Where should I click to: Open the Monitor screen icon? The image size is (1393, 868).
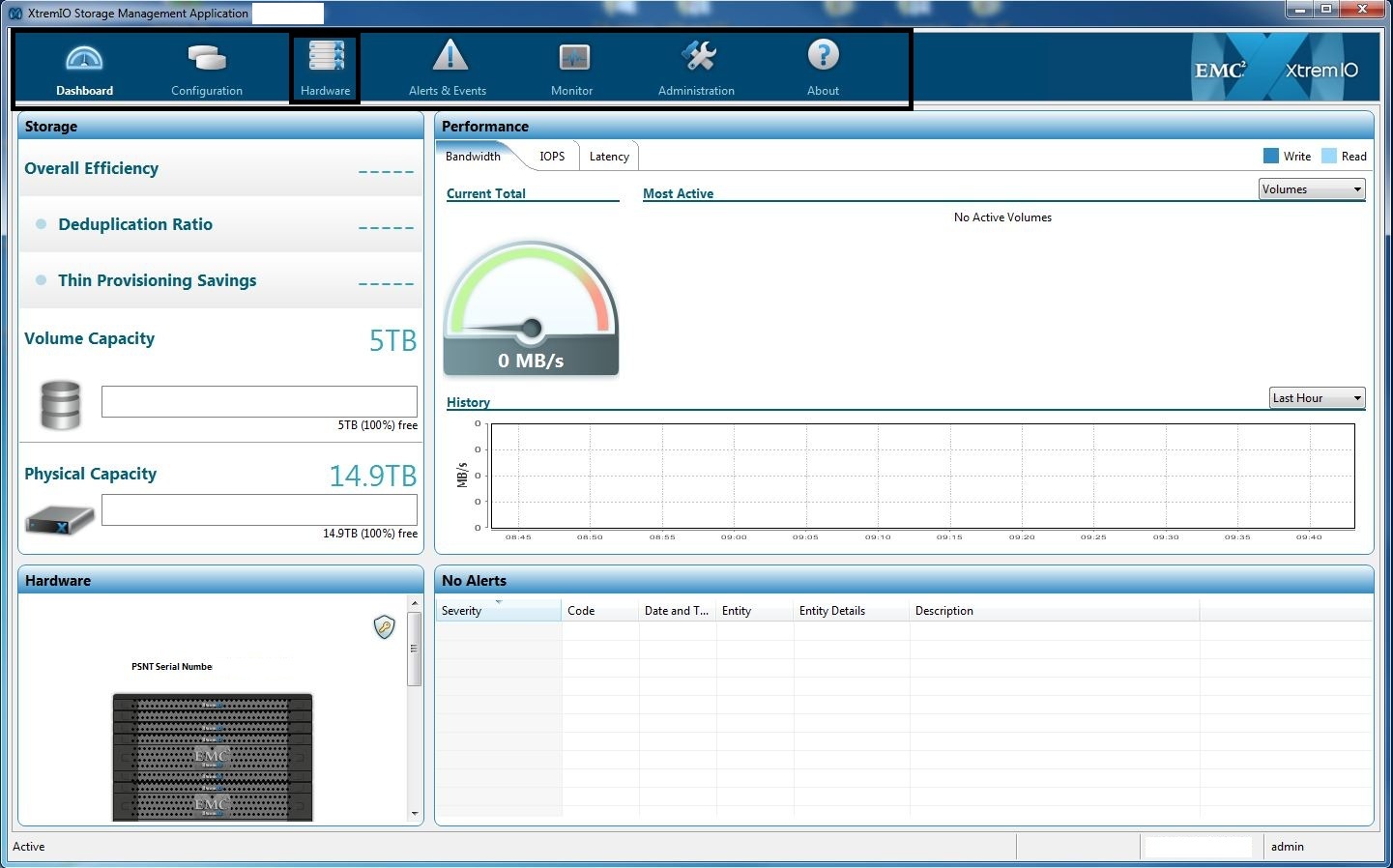[x=573, y=58]
